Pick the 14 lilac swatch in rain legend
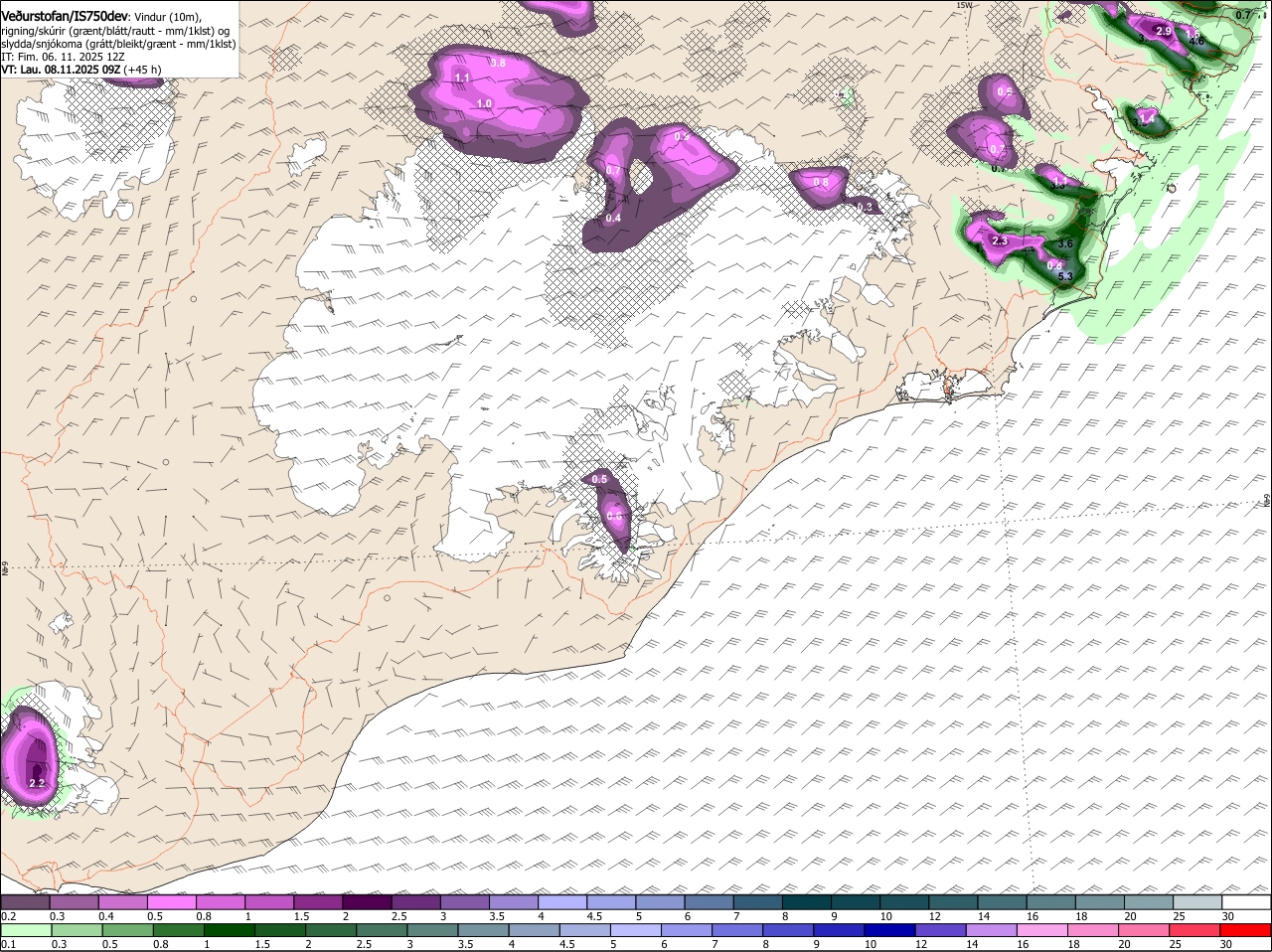The image size is (1272, 952). pos(992,930)
